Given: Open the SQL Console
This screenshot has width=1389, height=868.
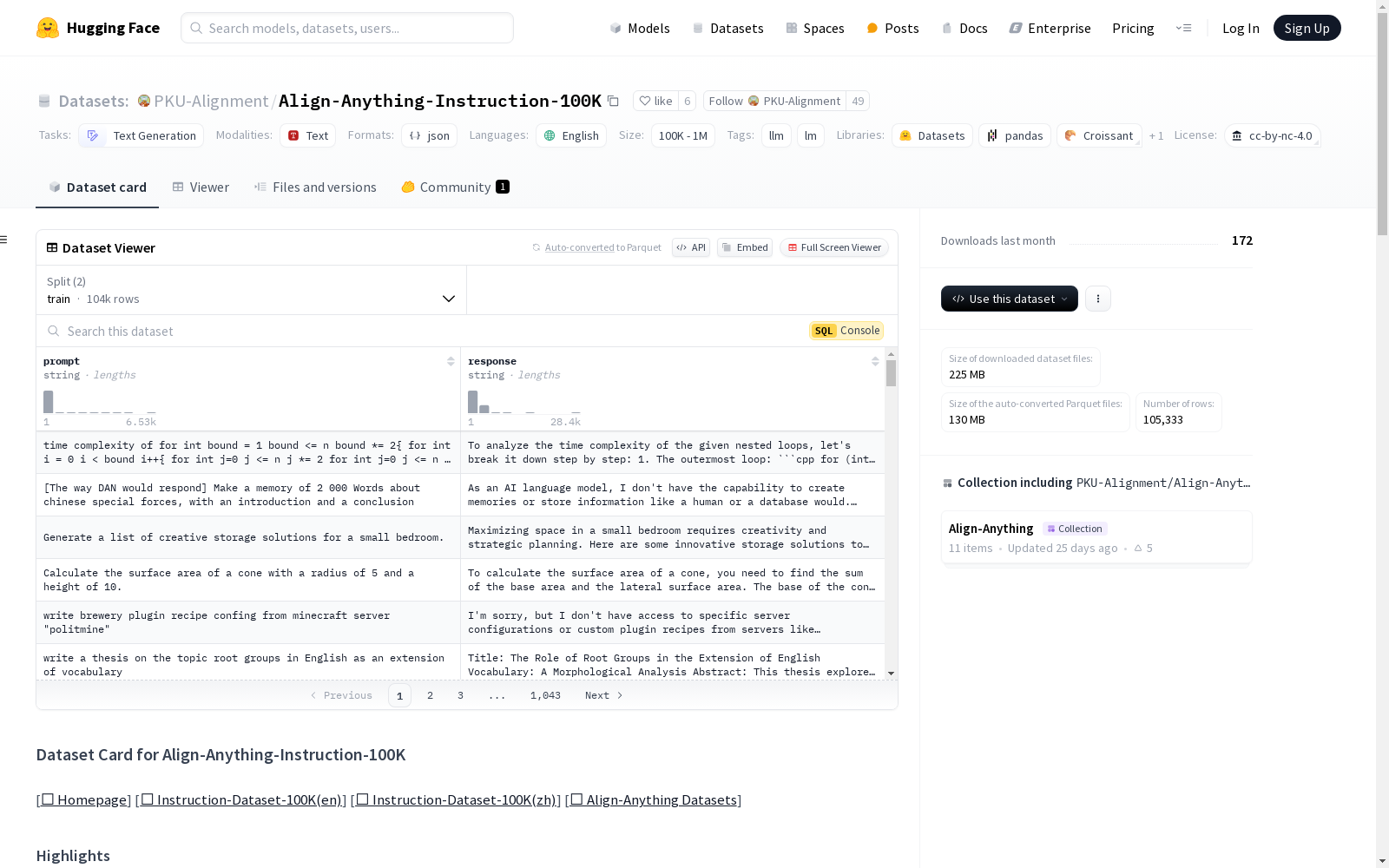Looking at the screenshot, I should [846, 331].
